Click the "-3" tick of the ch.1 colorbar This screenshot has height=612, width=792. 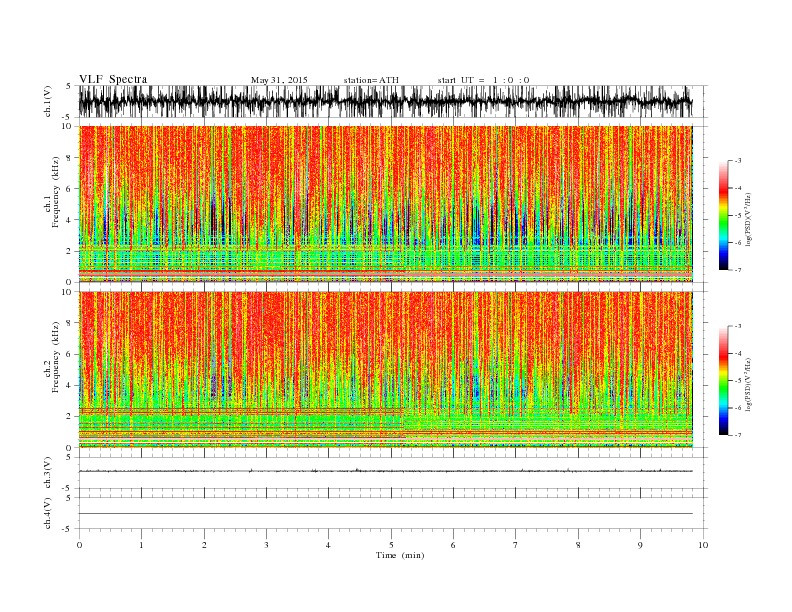click(738, 161)
